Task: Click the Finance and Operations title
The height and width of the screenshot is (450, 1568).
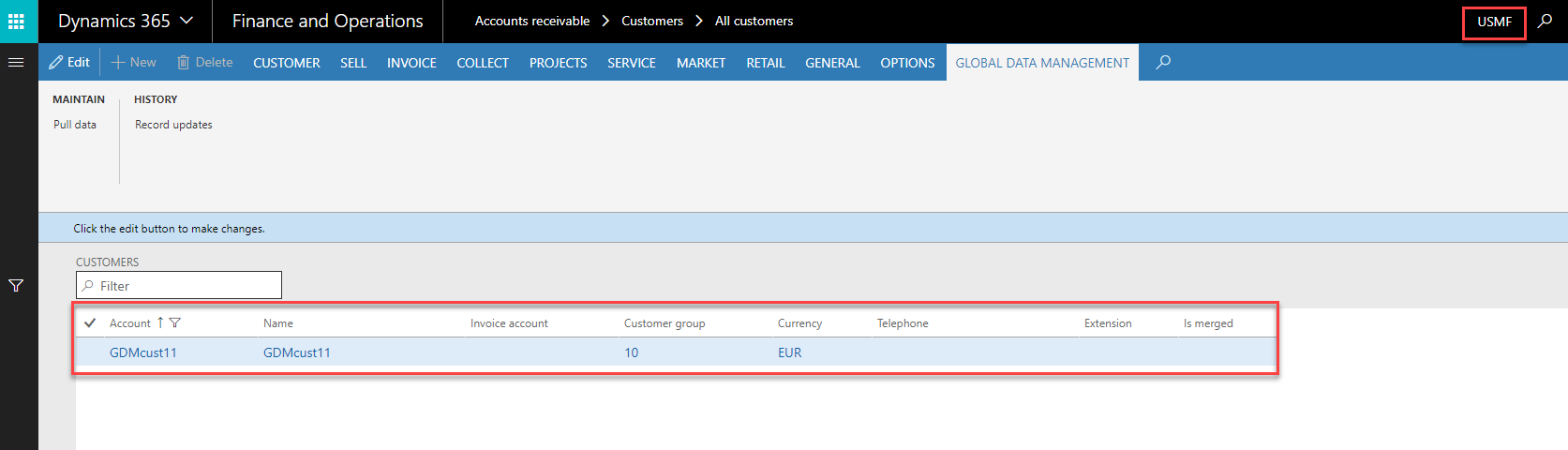Action: (x=328, y=21)
